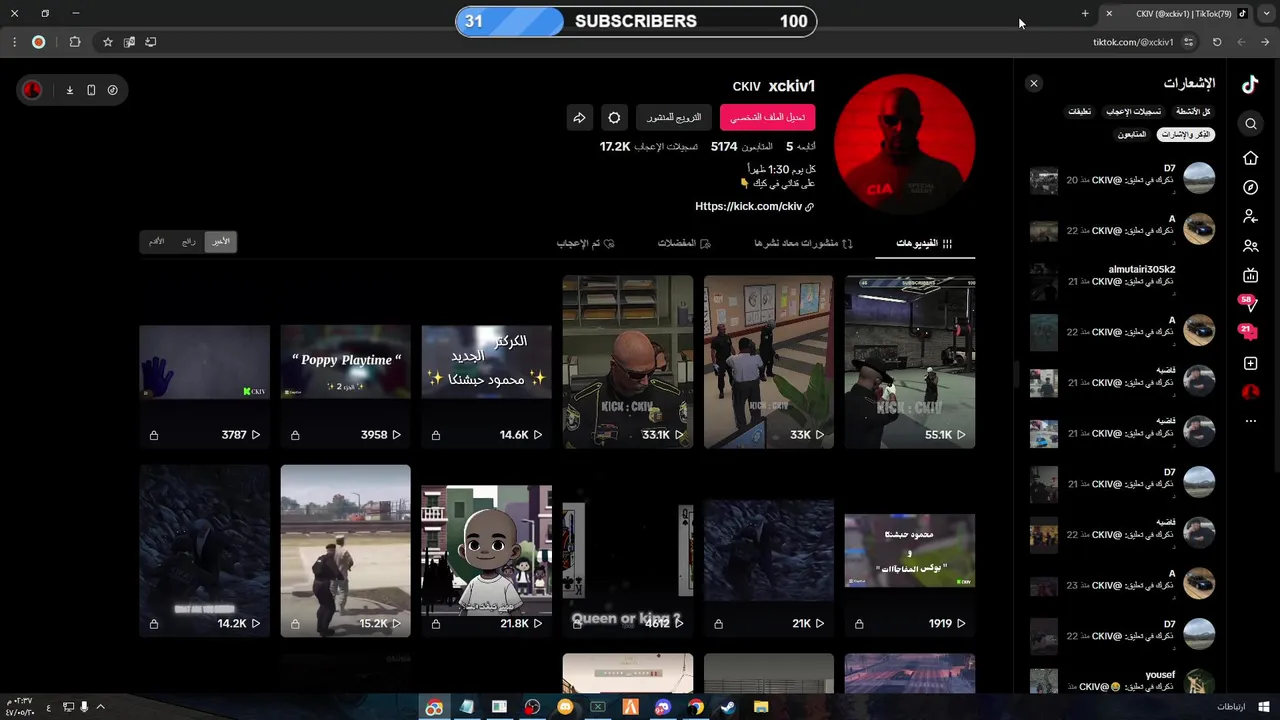Select the 'المتابعون' notification filter
1280x720 pixels.
1132,134
